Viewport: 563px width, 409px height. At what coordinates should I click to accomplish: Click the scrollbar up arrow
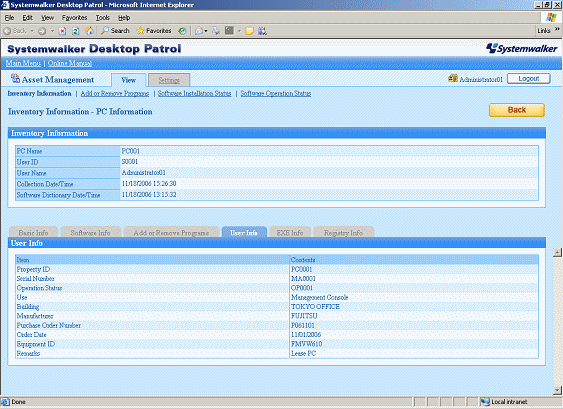coord(557,252)
